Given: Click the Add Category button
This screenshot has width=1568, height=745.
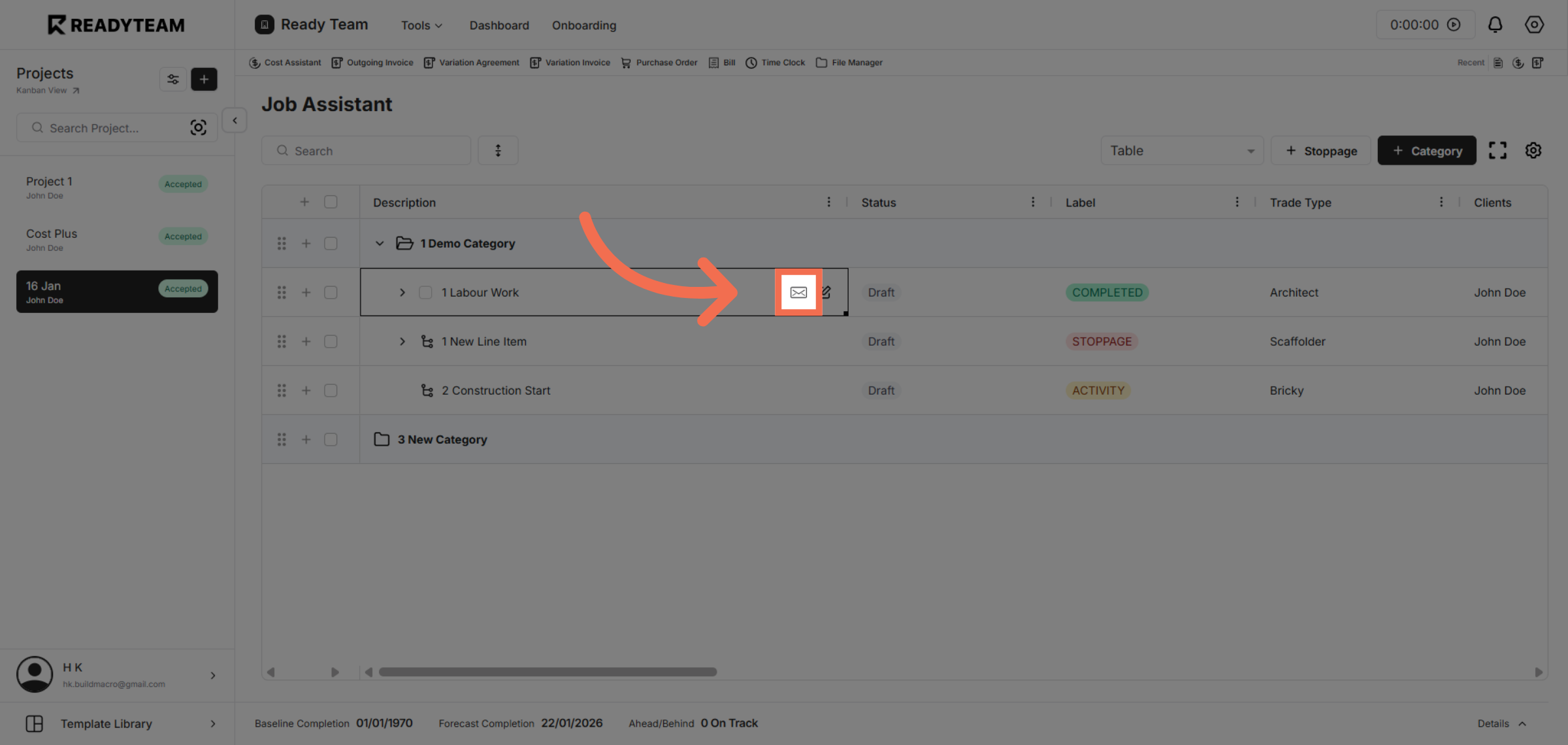Looking at the screenshot, I should [1426, 150].
